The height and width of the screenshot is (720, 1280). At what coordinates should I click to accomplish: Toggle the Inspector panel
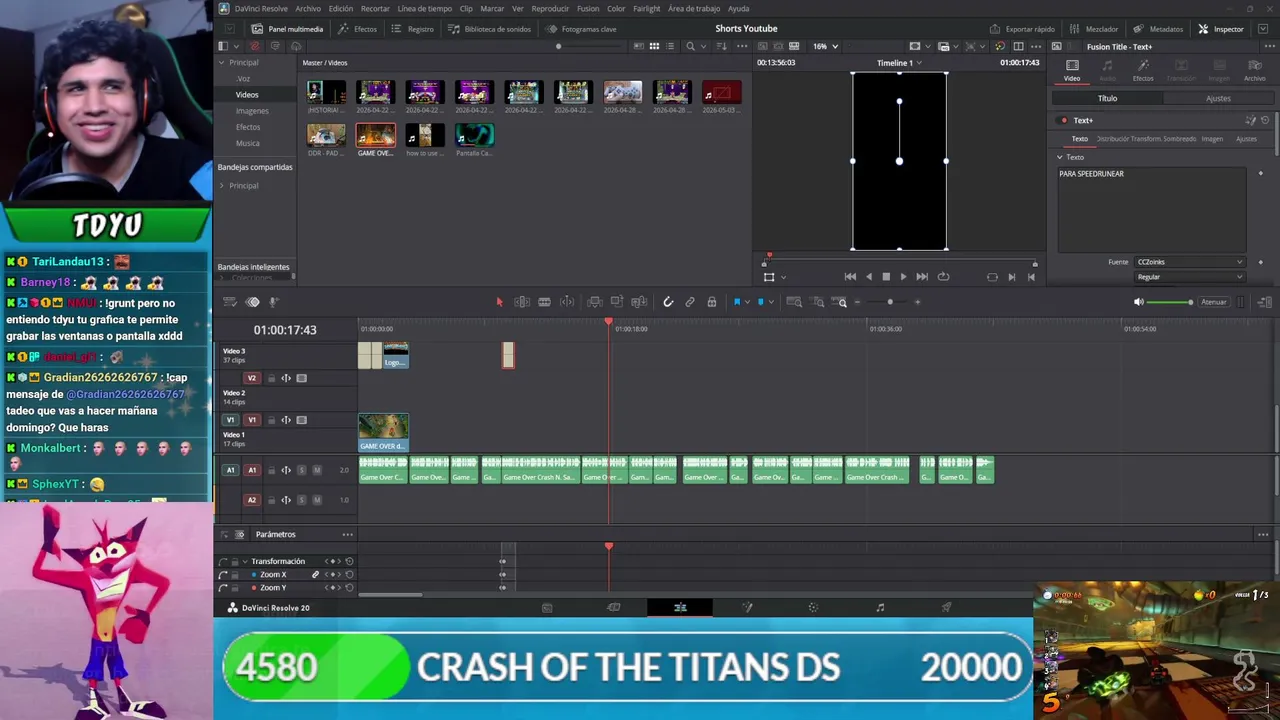(1221, 29)
